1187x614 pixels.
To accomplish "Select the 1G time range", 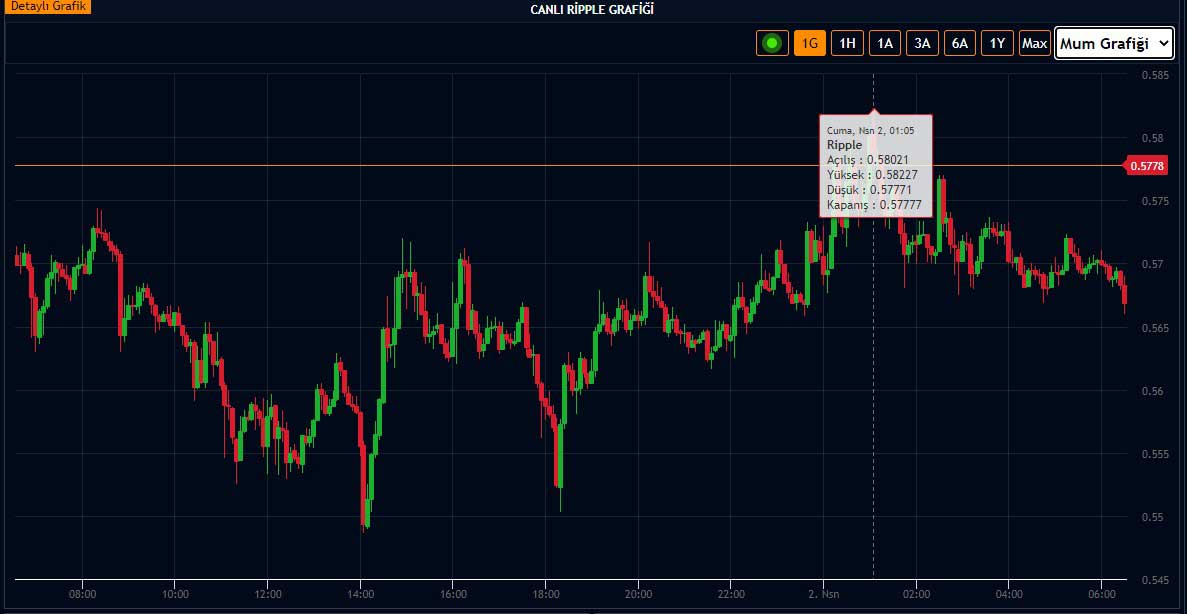I will point(810,43).
